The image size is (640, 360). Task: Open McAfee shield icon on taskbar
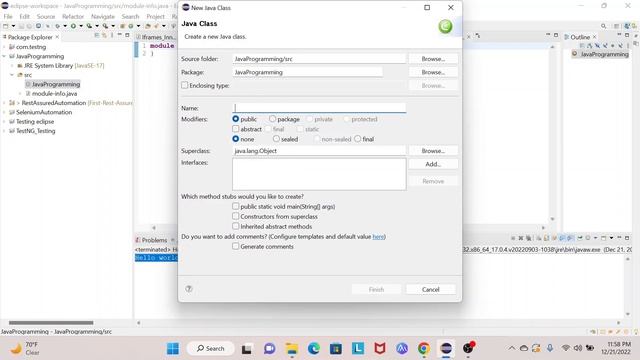(380, 349)
